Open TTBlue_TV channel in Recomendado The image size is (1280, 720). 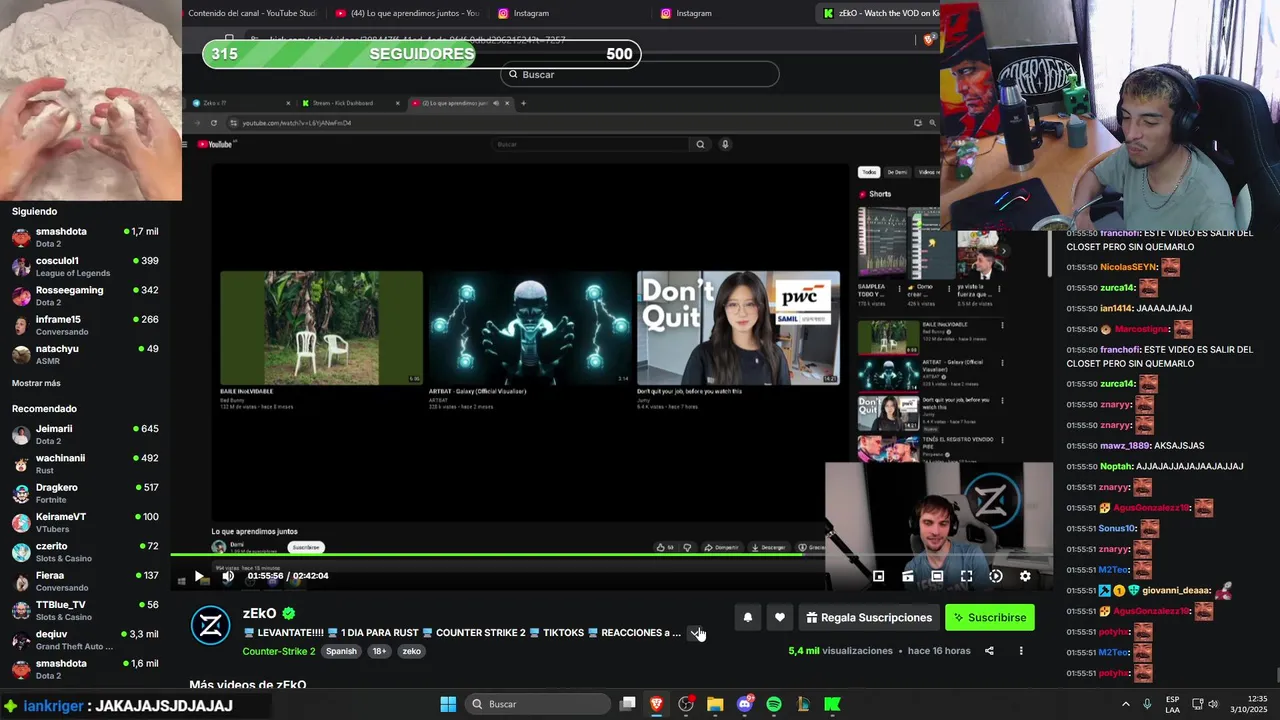85,610
